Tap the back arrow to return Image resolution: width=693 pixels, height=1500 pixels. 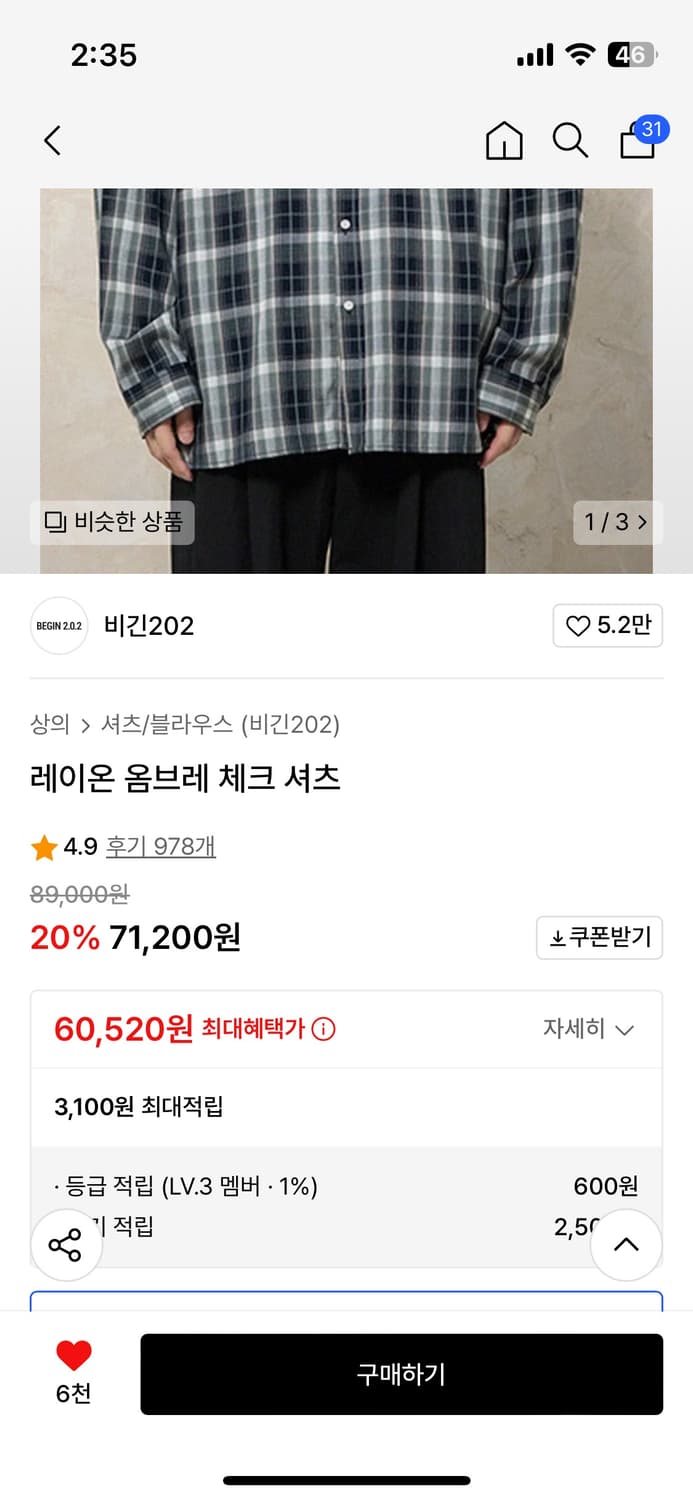pyautogui.click(x=52, y=140)
